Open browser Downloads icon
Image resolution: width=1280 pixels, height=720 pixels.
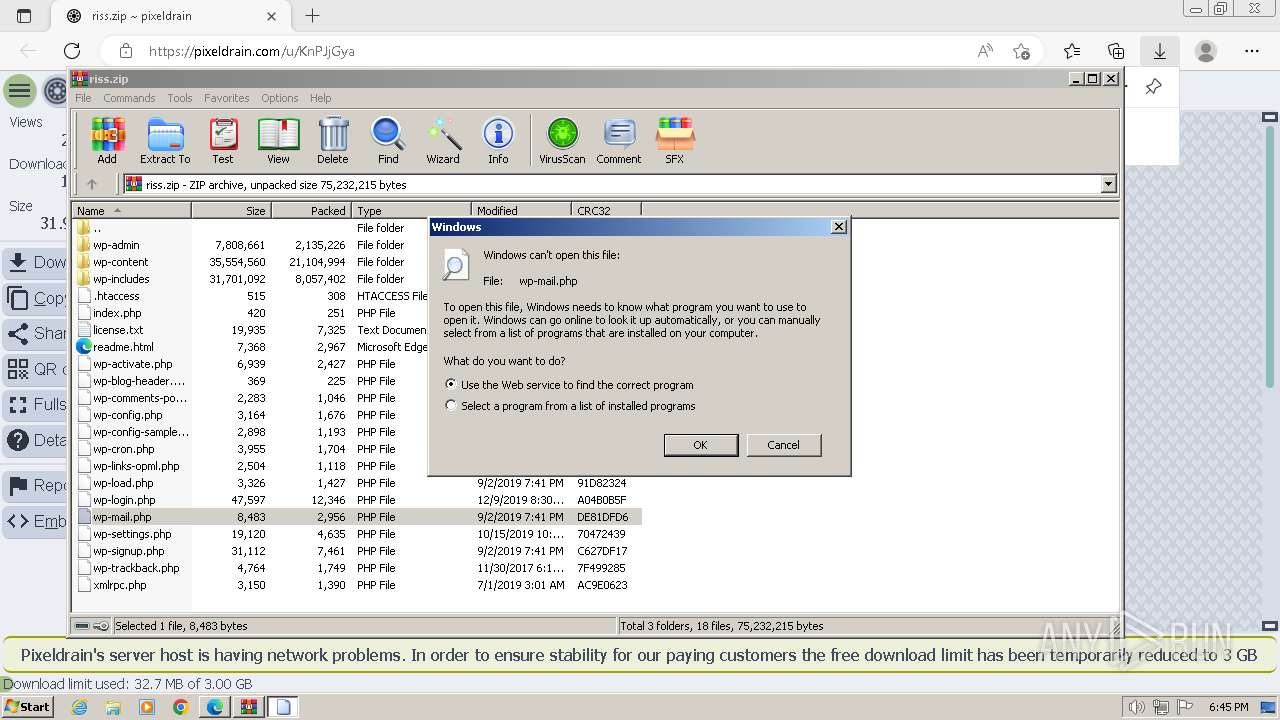pos(1160,51)
